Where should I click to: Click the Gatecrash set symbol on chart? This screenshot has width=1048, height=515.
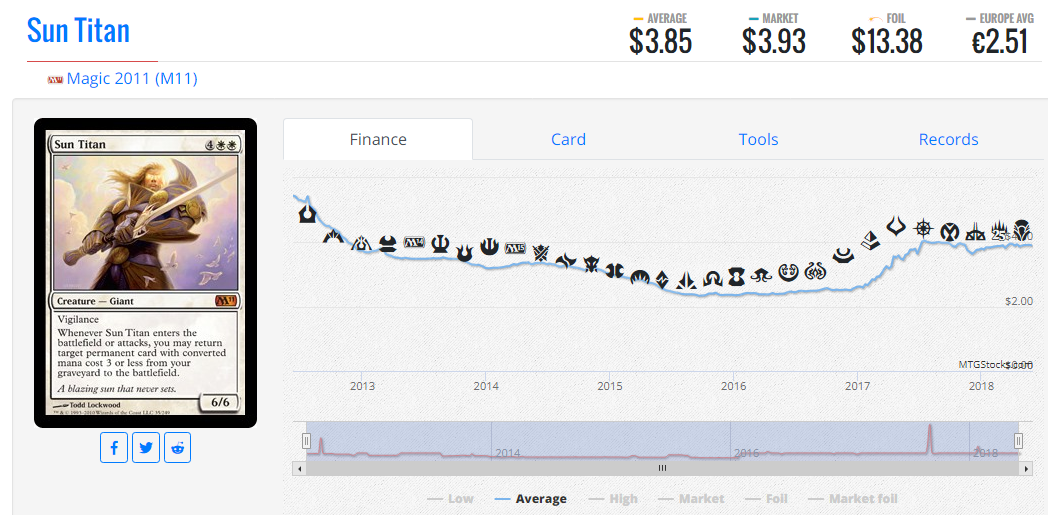(x=333, y=236)
